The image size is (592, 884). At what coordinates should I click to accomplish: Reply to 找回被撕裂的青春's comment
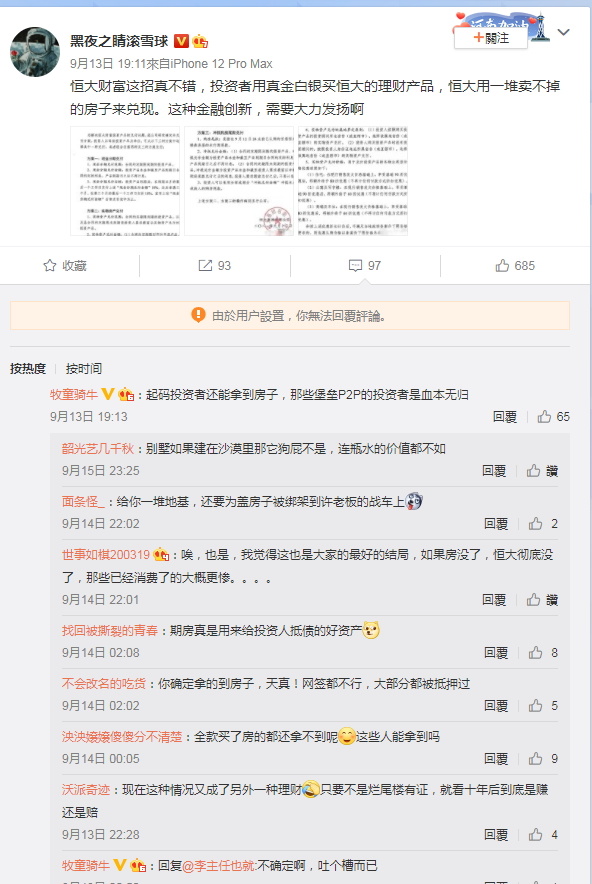[x=496, y=653]
